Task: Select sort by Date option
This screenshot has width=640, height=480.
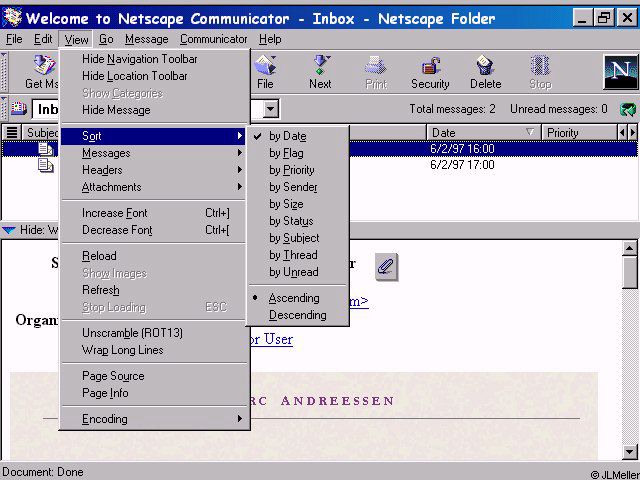Action: (x=298, y=136)
